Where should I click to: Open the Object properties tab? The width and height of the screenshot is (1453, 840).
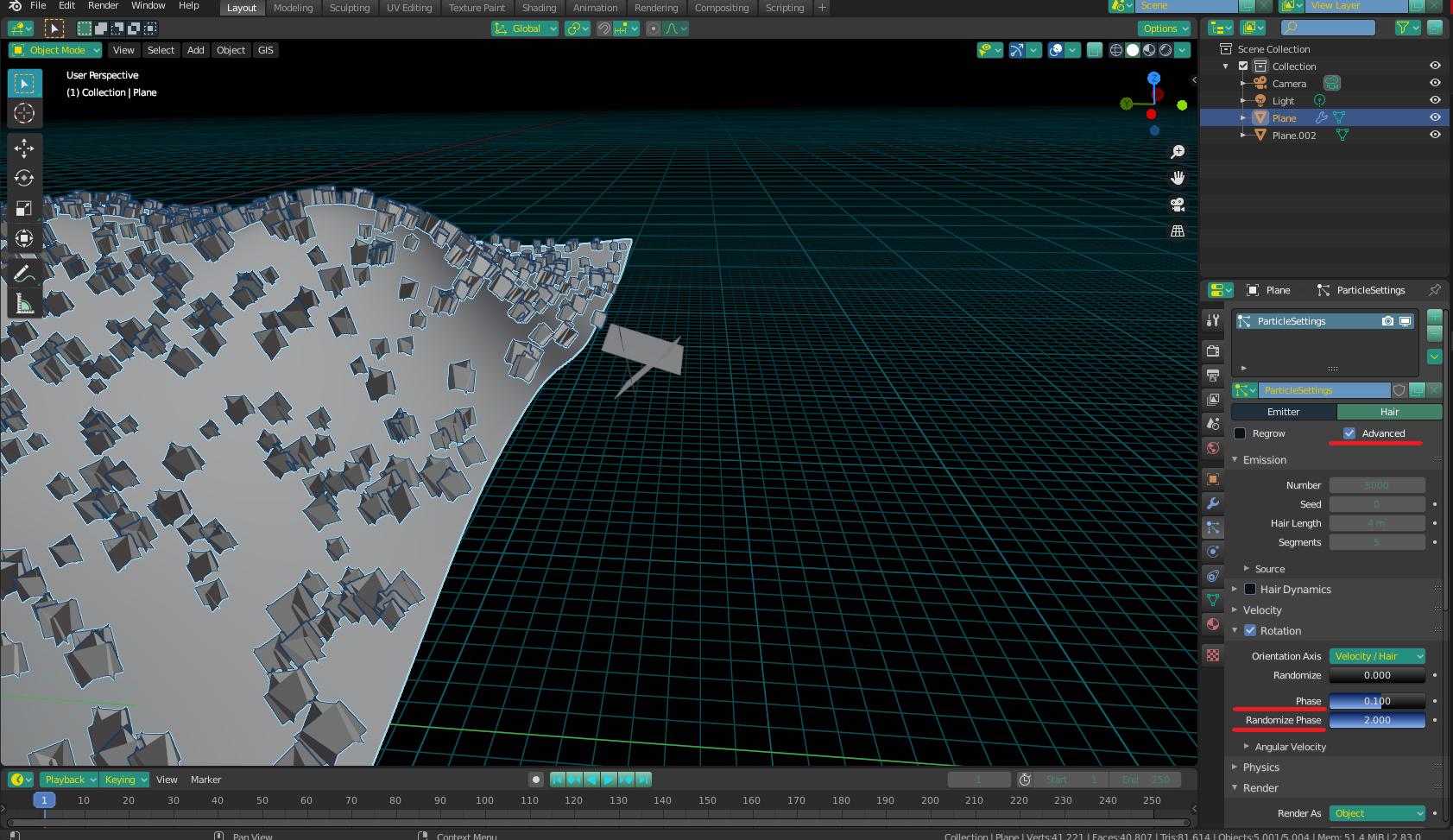tap(1213, 479)
